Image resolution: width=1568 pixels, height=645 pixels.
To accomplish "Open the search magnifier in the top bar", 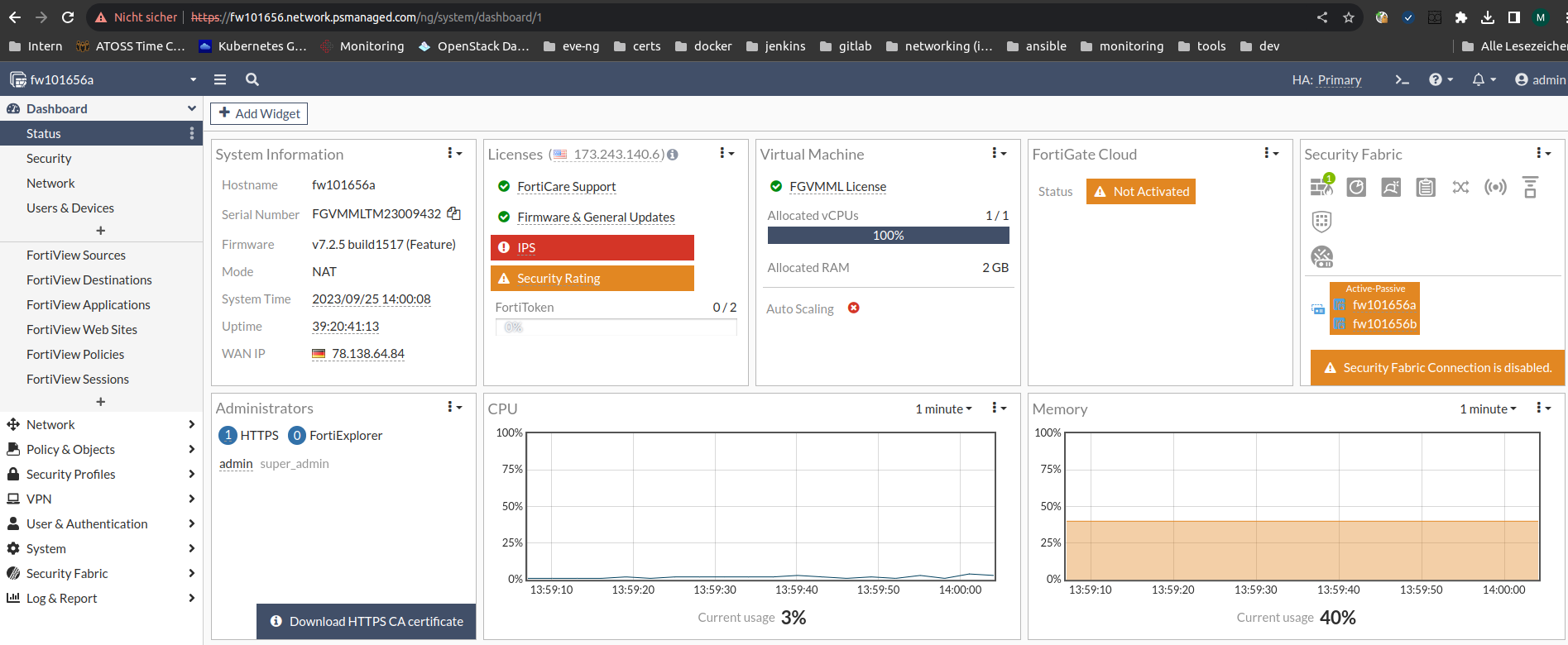I will [252, 79].
